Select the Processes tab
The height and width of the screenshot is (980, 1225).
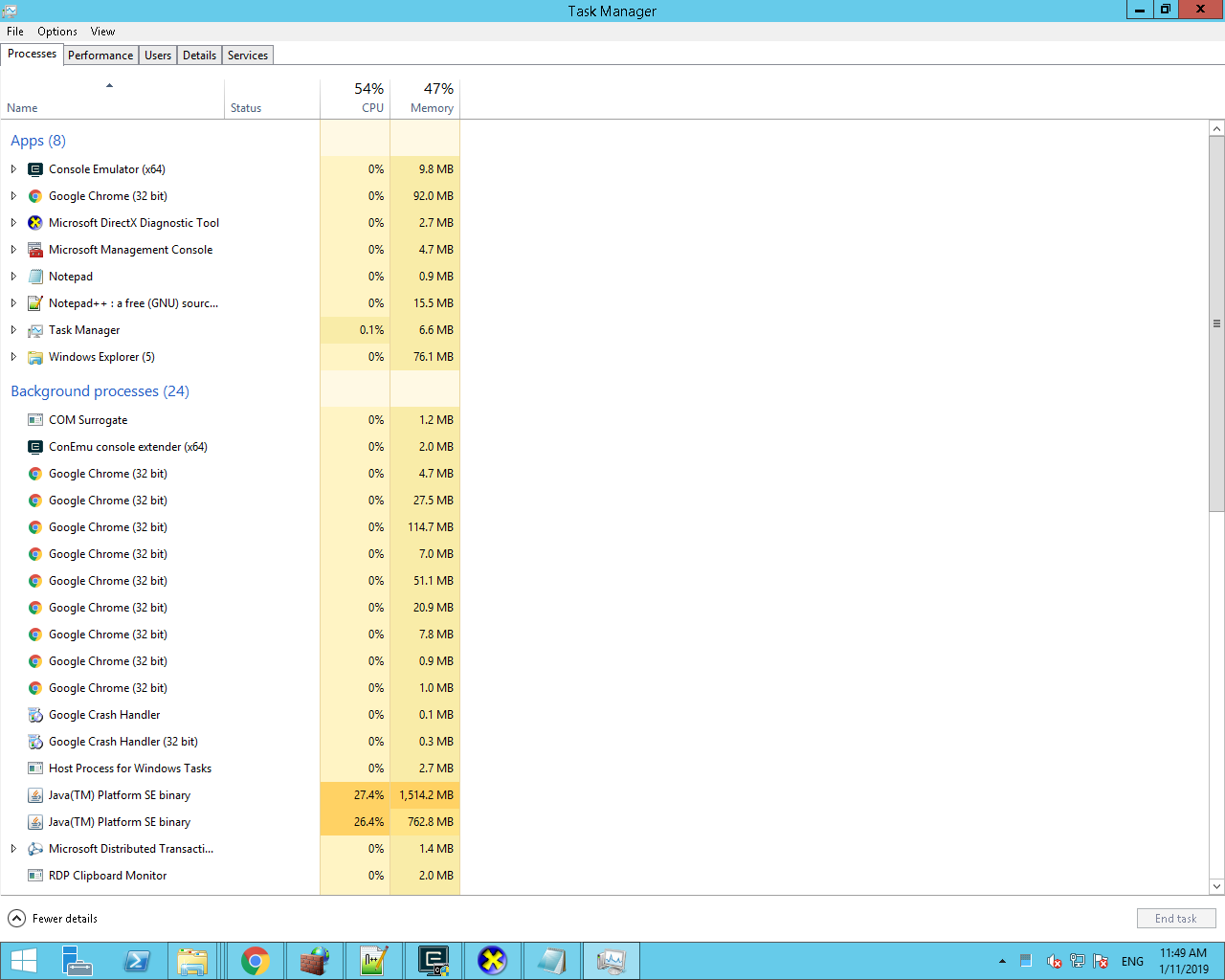(32, 54)
